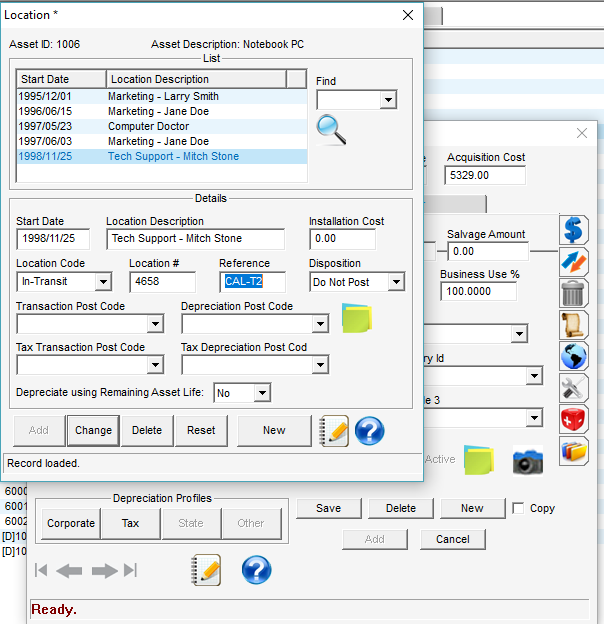Open the Transaction Post Code dropdown
The height and width of the screenshot is (624, 604).
[x=155, y=324]
